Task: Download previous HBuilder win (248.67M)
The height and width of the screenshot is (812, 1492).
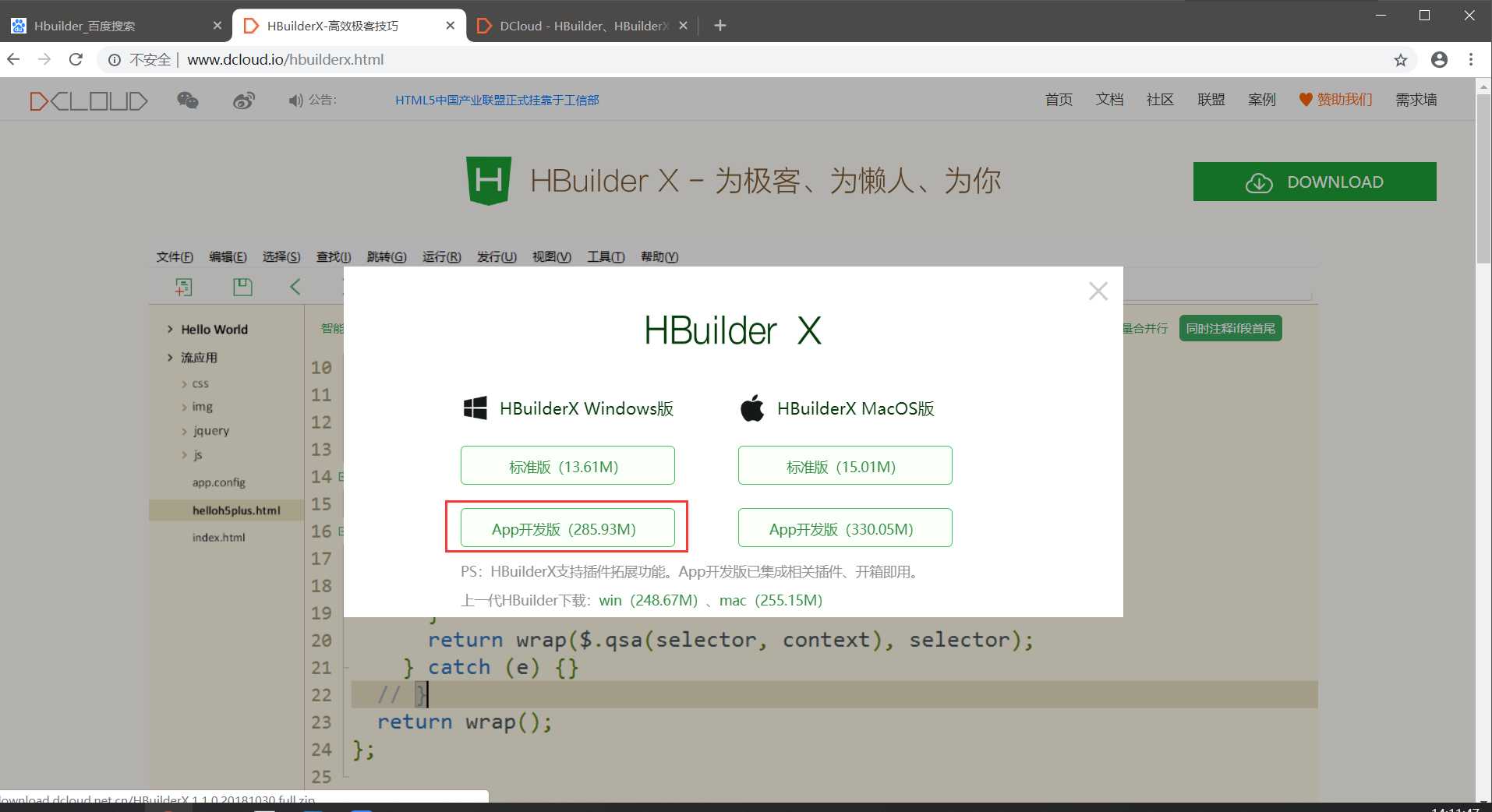Action: coord(649,600)
